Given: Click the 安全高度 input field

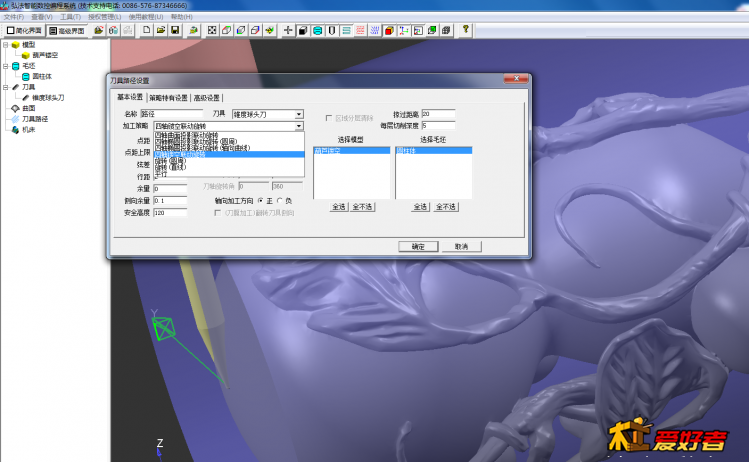Looking at the screenshot, I should click(x=170, y=213).
